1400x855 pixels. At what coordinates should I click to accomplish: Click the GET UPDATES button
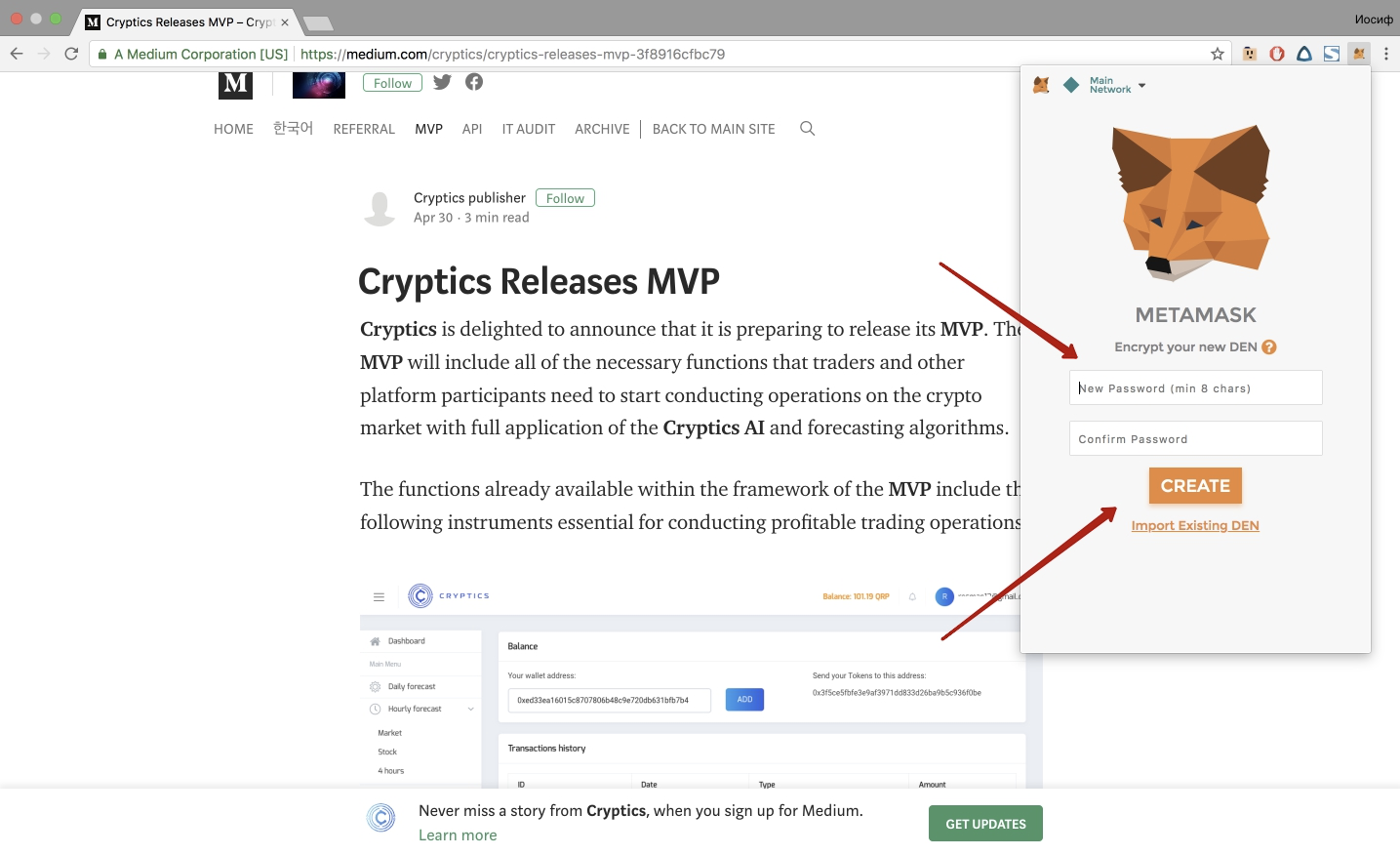[x=985, y=824]
